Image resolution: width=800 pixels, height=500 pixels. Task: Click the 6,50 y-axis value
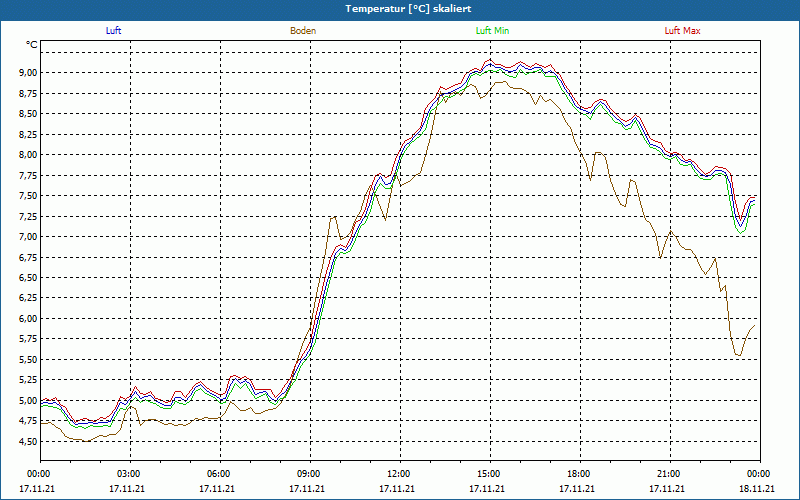(x=28, y=278)
